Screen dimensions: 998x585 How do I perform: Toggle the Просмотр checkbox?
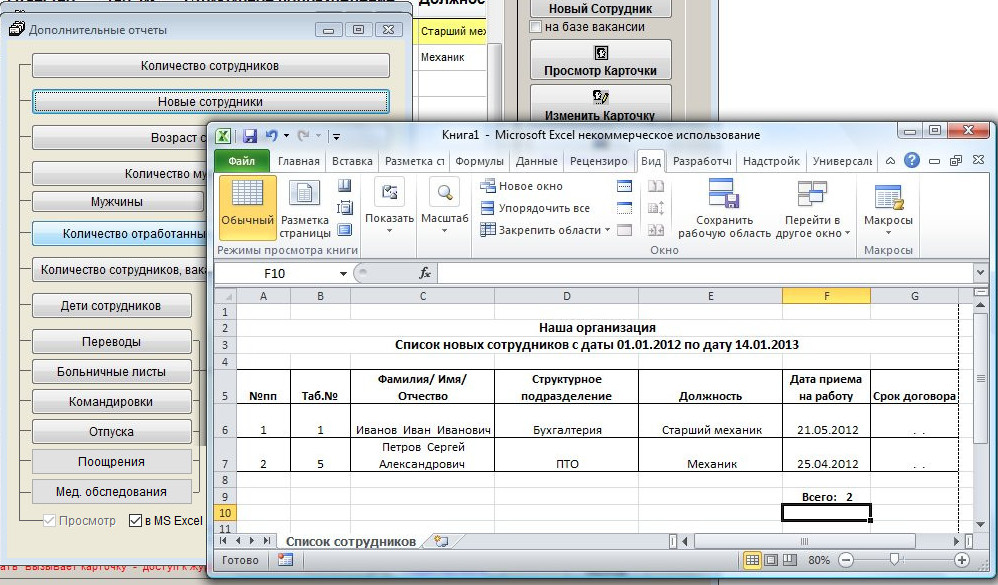tap(49, 520)
